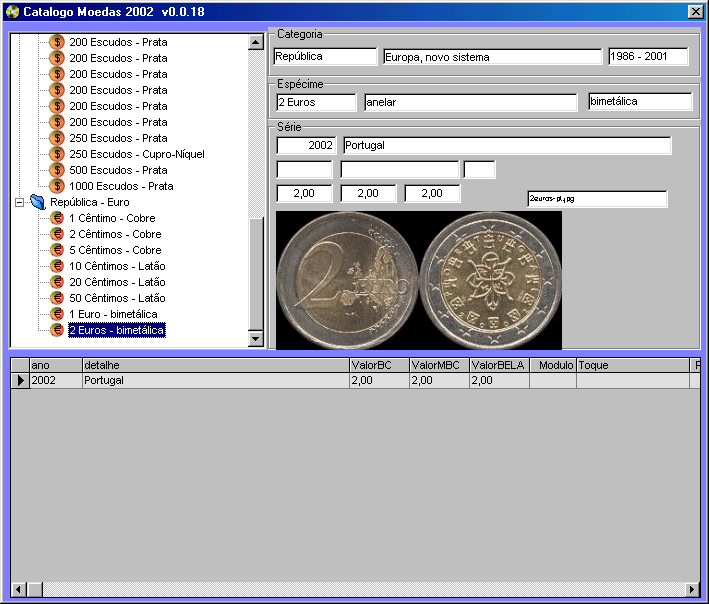Click the Catalogo Moedas app icon in title bar
Viewport: 709px width, 604px height.
click(x=13, y=11)
